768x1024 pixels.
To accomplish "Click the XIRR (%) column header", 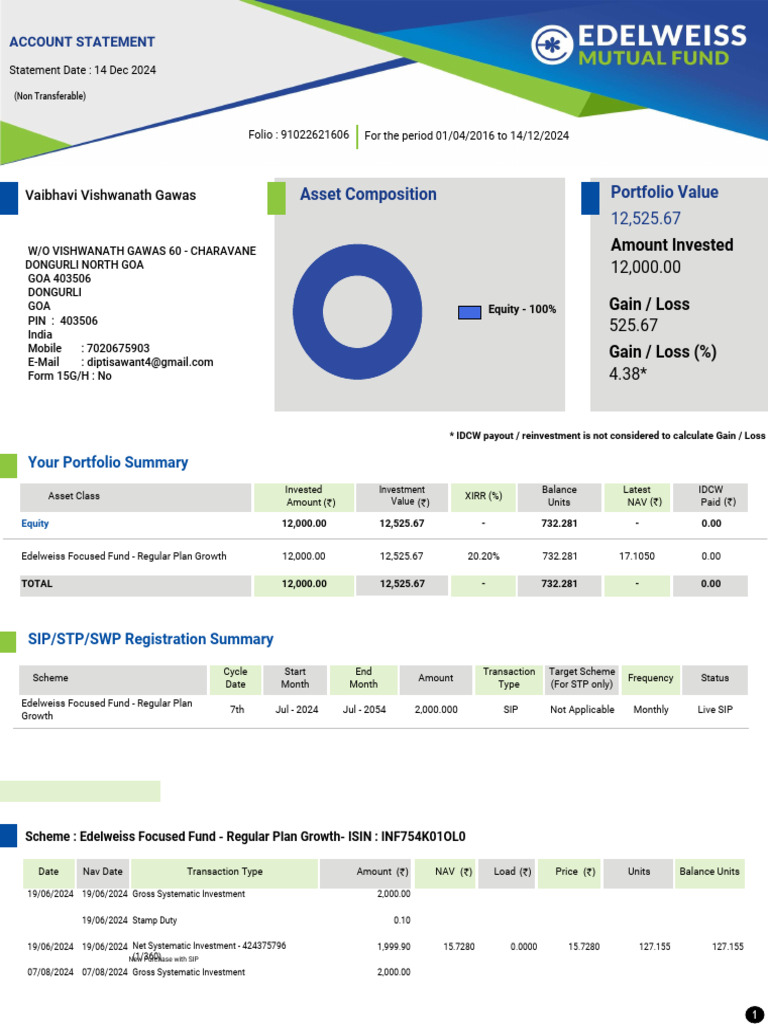I will (483, 496).
